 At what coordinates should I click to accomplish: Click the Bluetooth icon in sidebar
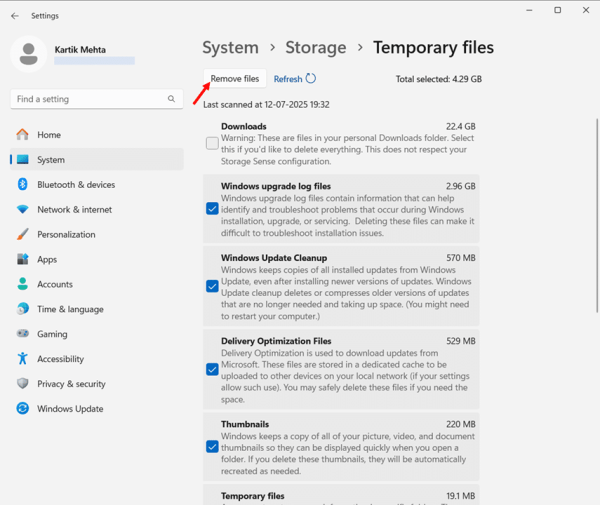(23, 184)
